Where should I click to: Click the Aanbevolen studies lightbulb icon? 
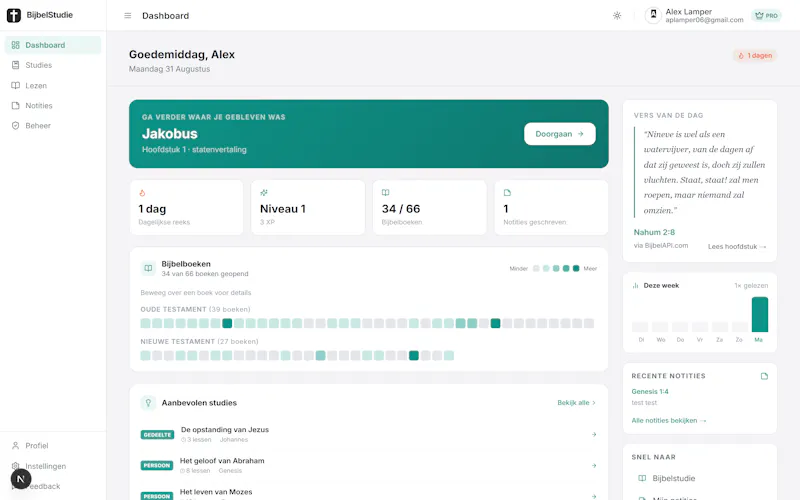coord(148,403)
